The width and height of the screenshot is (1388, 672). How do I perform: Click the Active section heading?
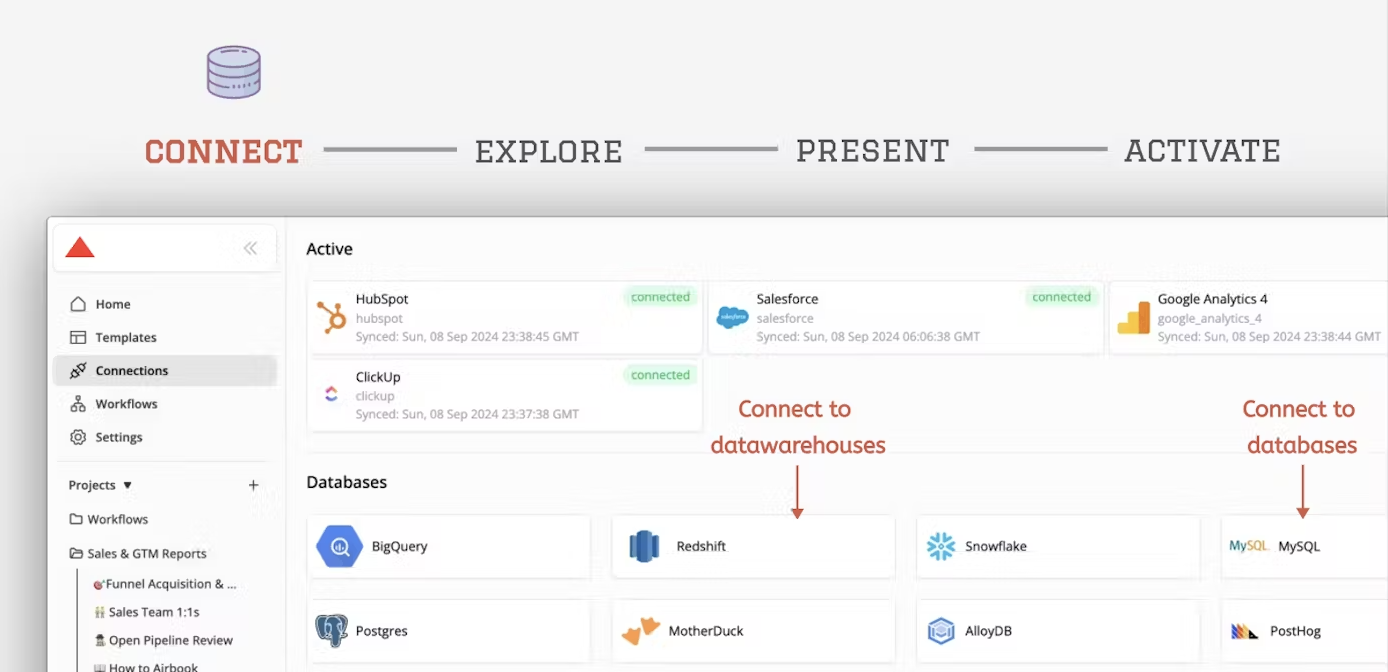pos(329,249)
